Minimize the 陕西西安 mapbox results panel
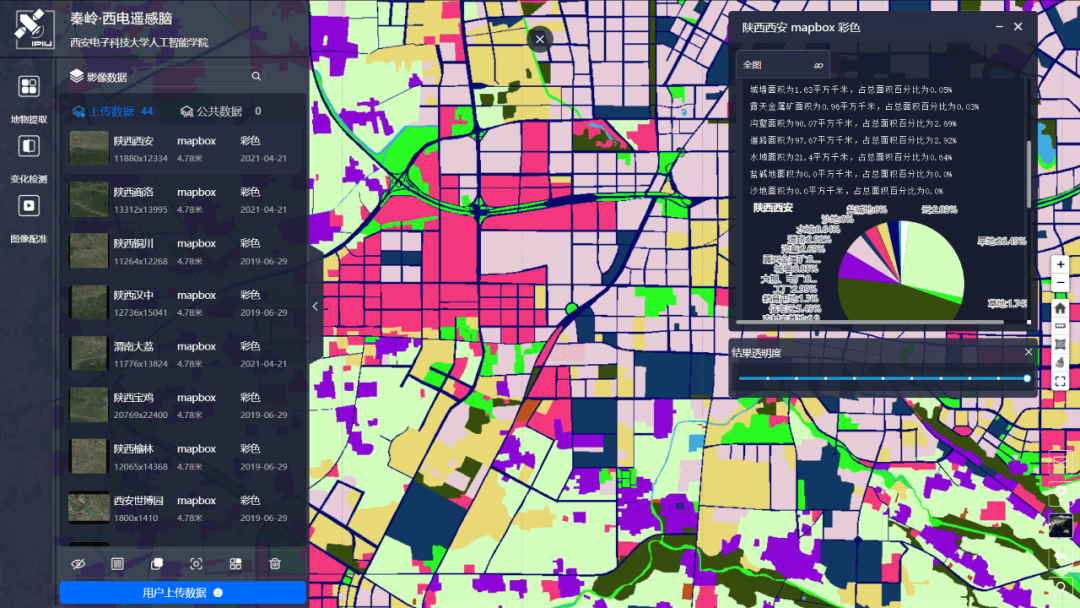This screenshot has height=608, width=1080. pos(997,27)
